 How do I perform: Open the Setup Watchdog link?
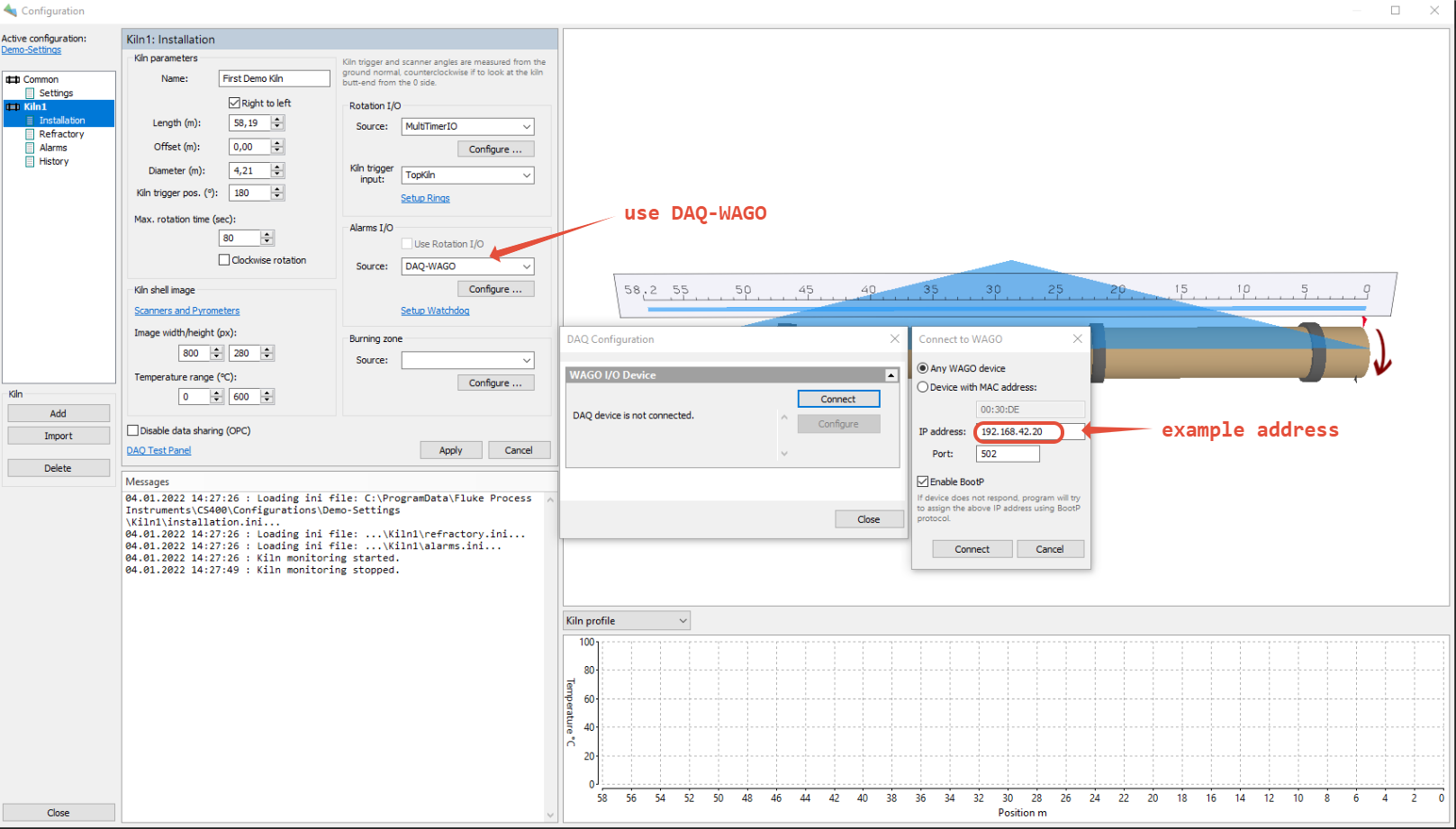pyautogui.click(x=435, y=311)
